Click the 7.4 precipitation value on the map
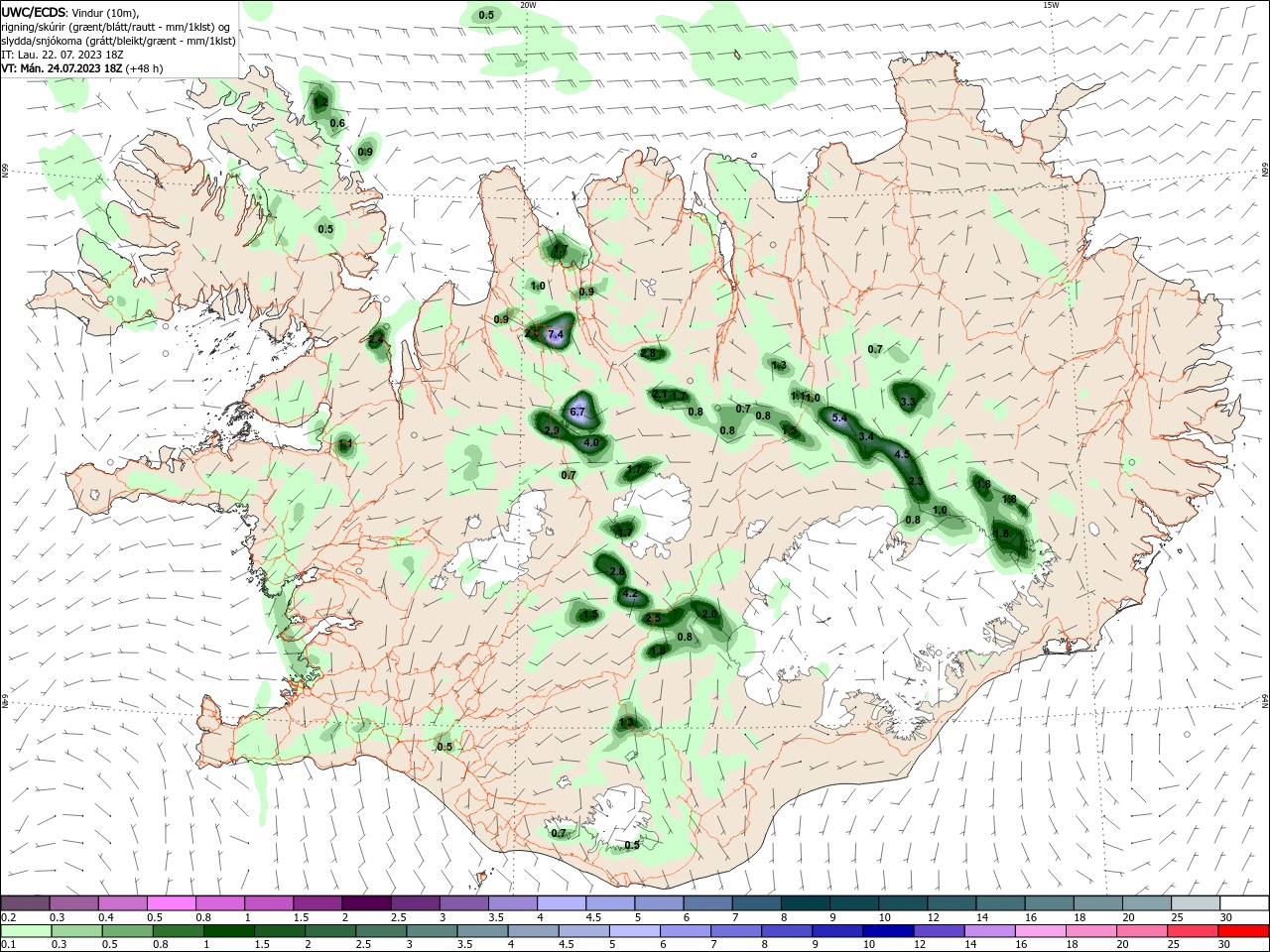 click(556, 335)
